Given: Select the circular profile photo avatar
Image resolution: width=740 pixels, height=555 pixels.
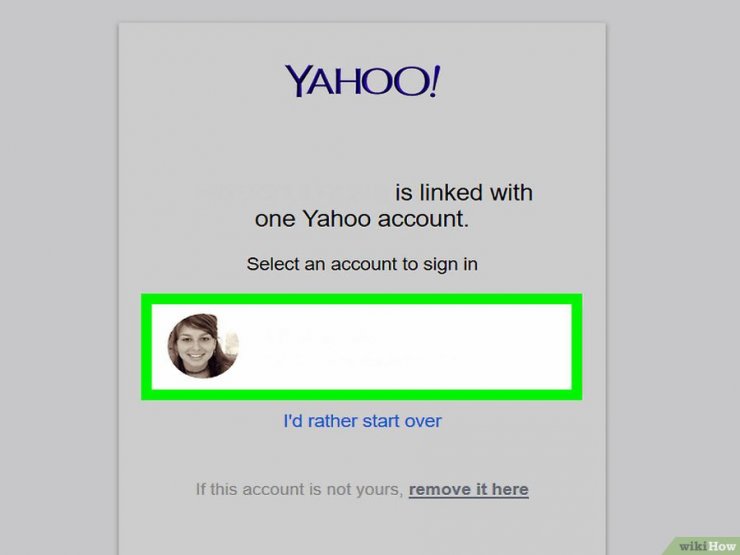Looking at the screenshot, I should (x=203, y=346).
